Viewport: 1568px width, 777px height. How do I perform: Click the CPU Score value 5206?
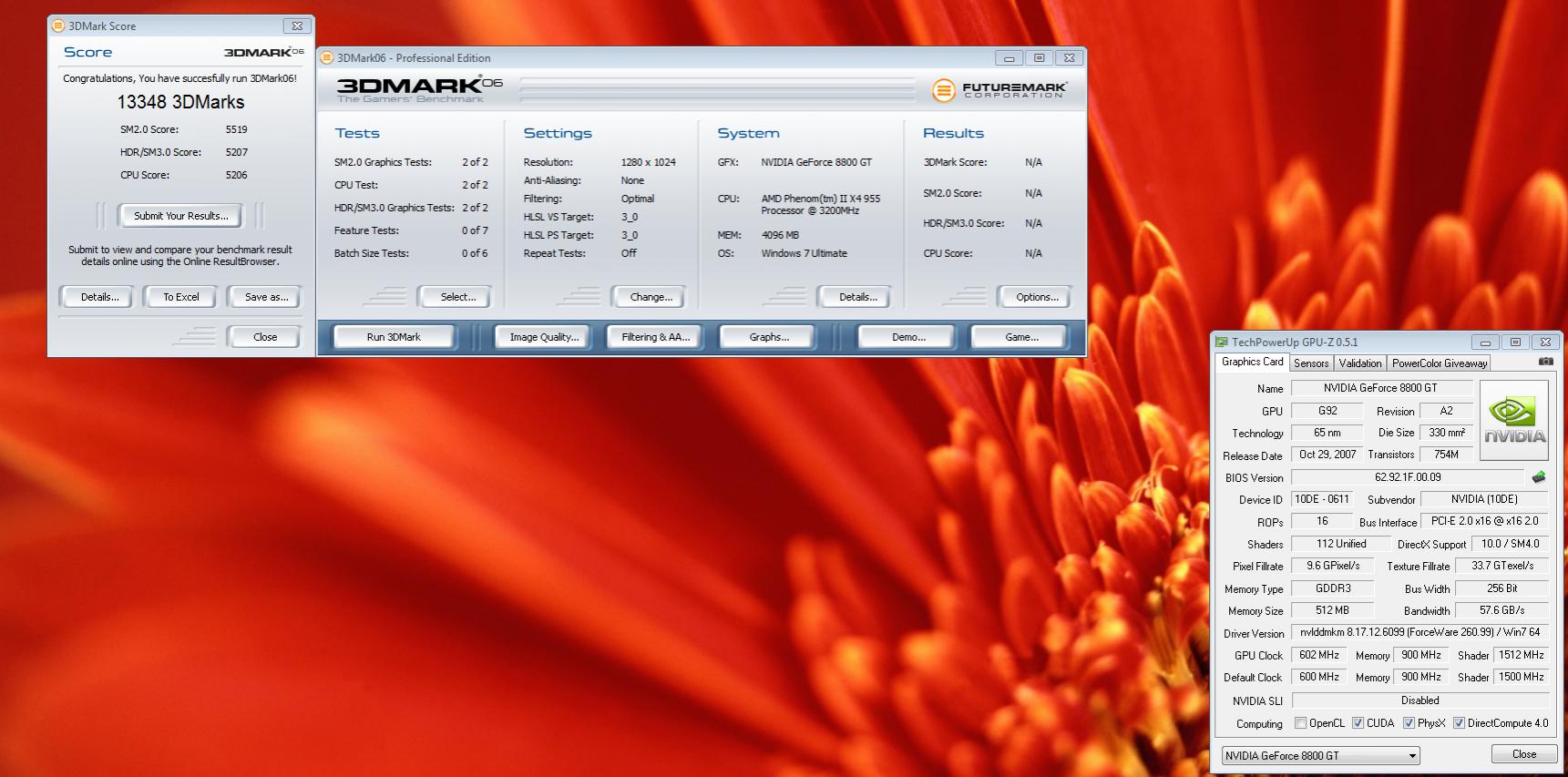pyautogui.click(x=236, y=175)
